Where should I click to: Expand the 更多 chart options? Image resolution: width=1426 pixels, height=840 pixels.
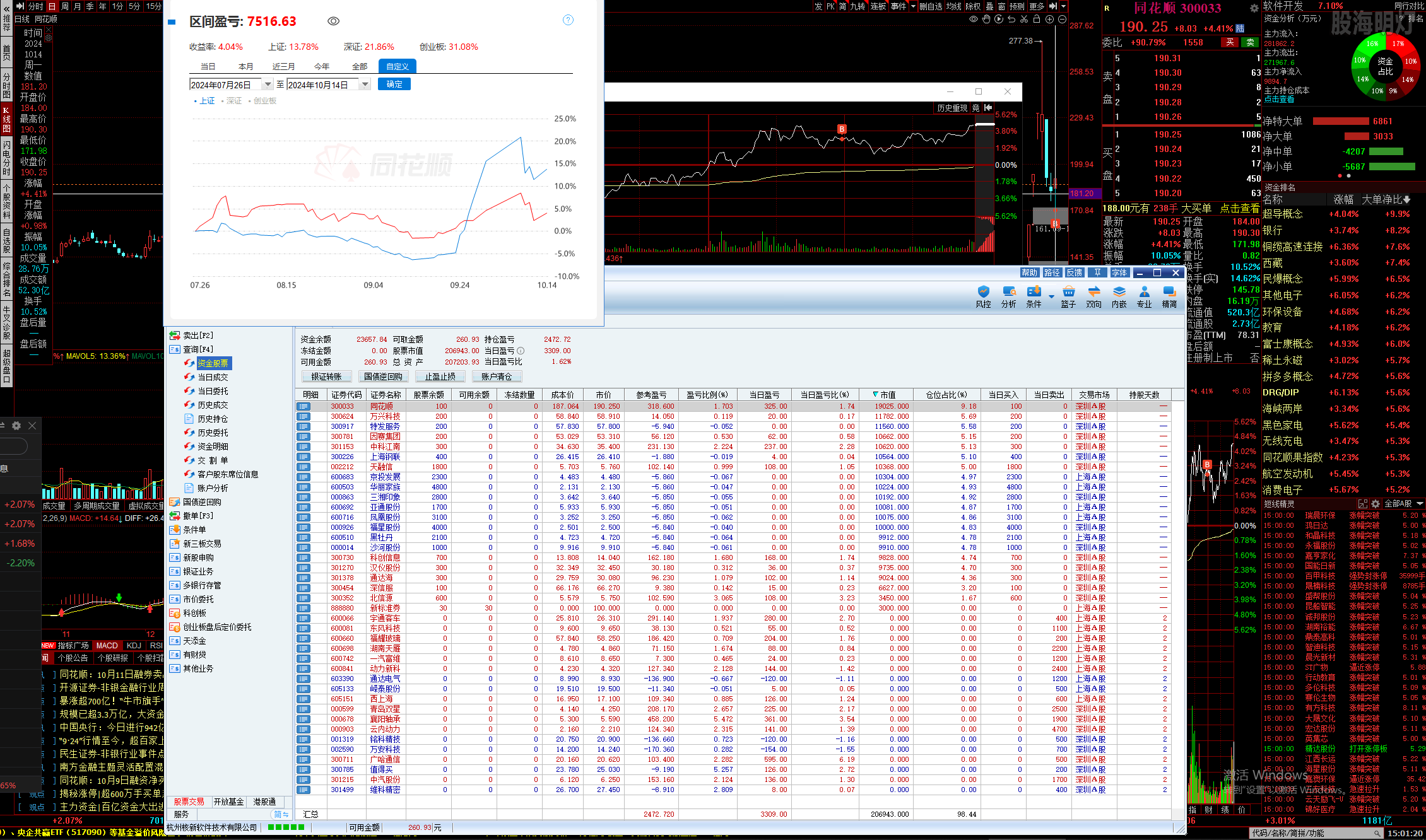click(x=1036, y=6)
